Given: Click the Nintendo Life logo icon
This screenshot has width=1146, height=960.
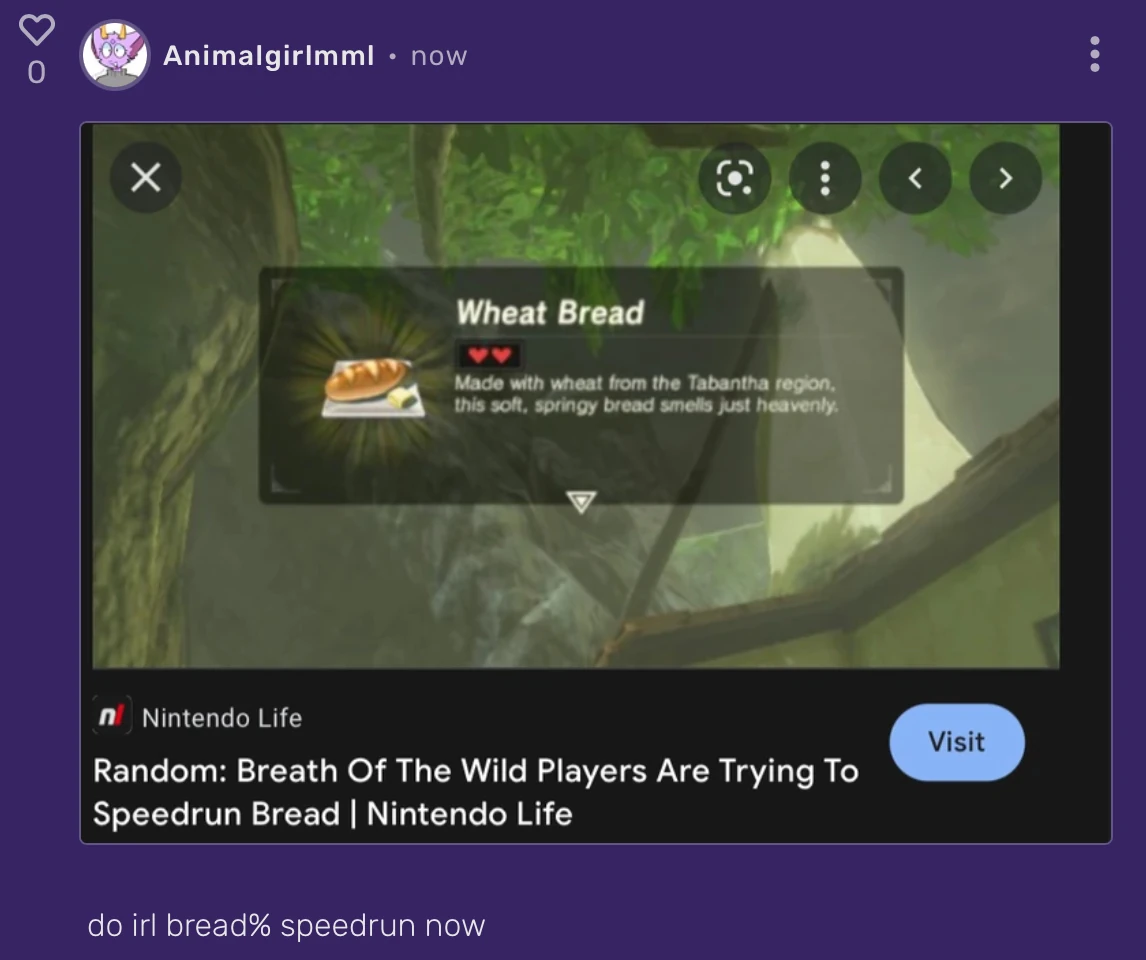Looking at the screenshot, I should coord(112,715).
